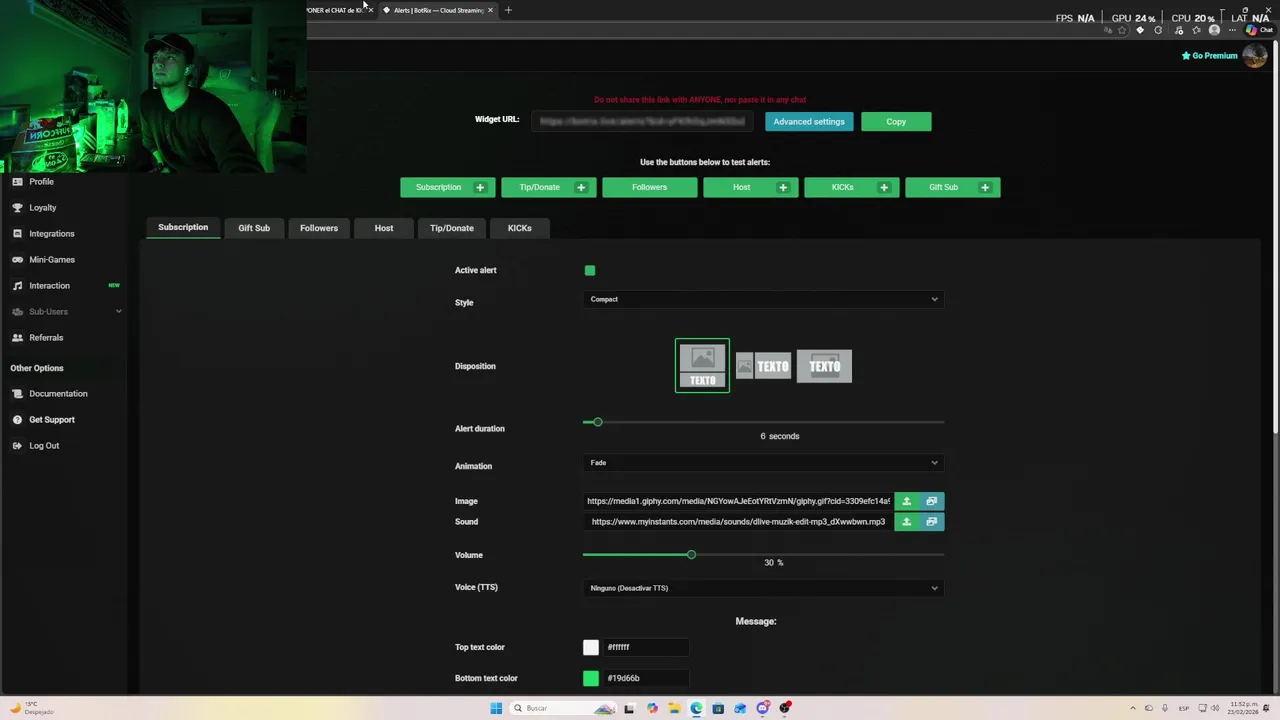
Task: Select image-above-text disposition layout
Action: 702,366
